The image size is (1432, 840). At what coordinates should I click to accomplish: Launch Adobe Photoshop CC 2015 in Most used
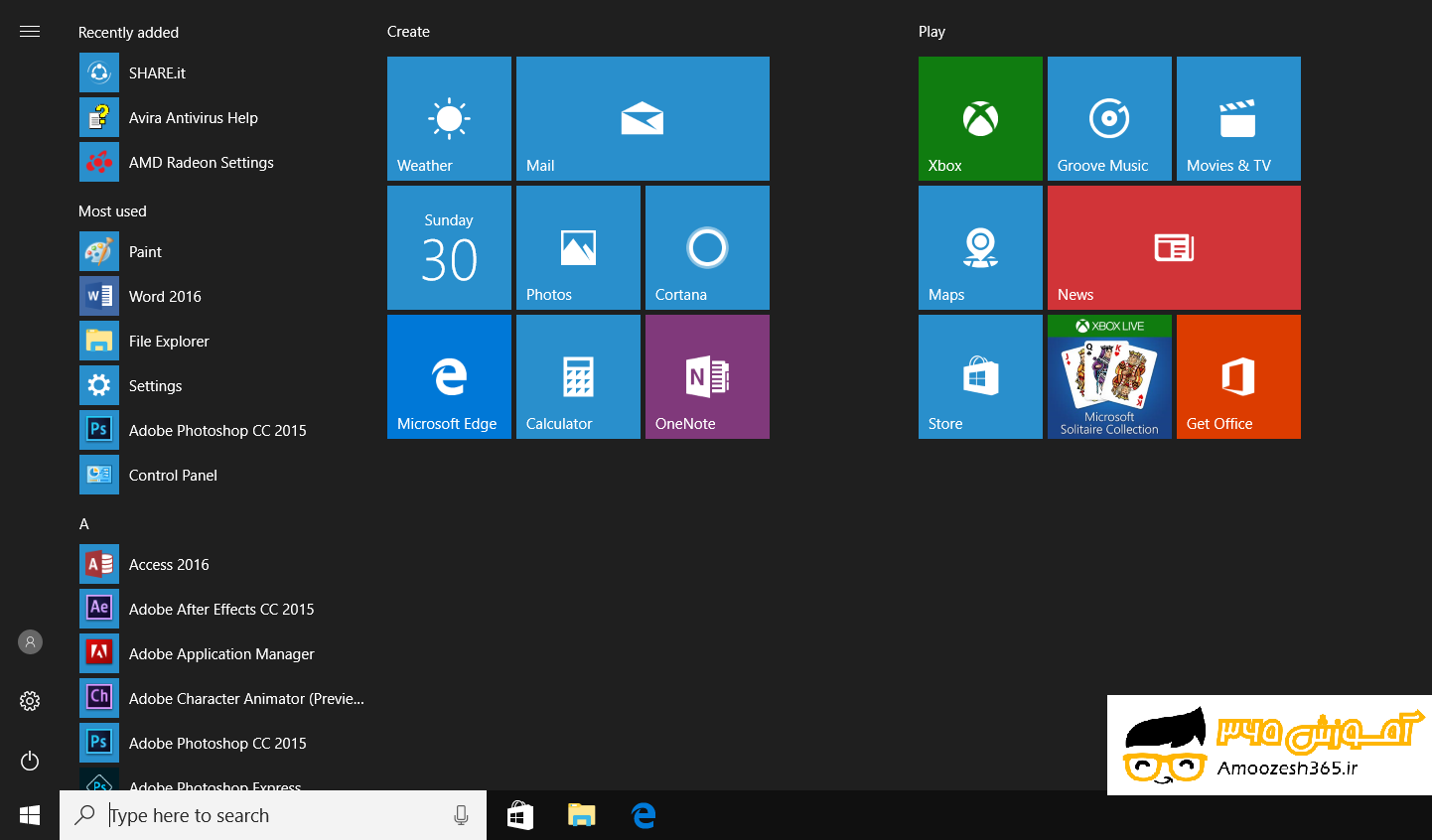[x=223, y=430]
